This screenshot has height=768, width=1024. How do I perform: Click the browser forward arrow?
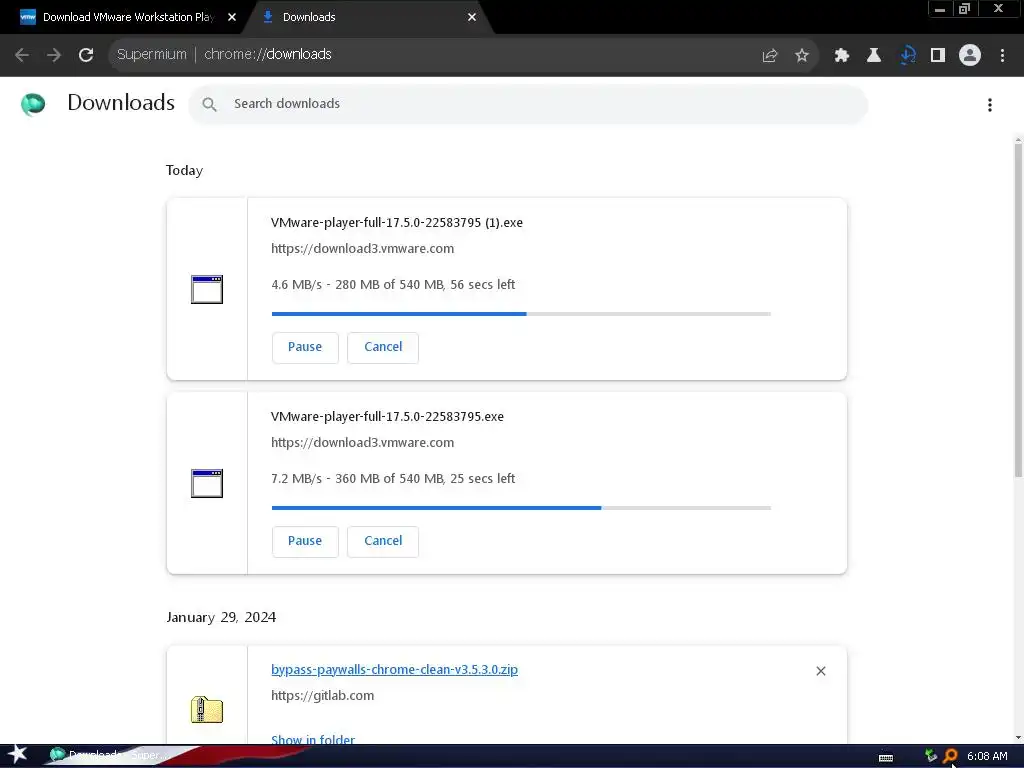(x=54, y=55)
